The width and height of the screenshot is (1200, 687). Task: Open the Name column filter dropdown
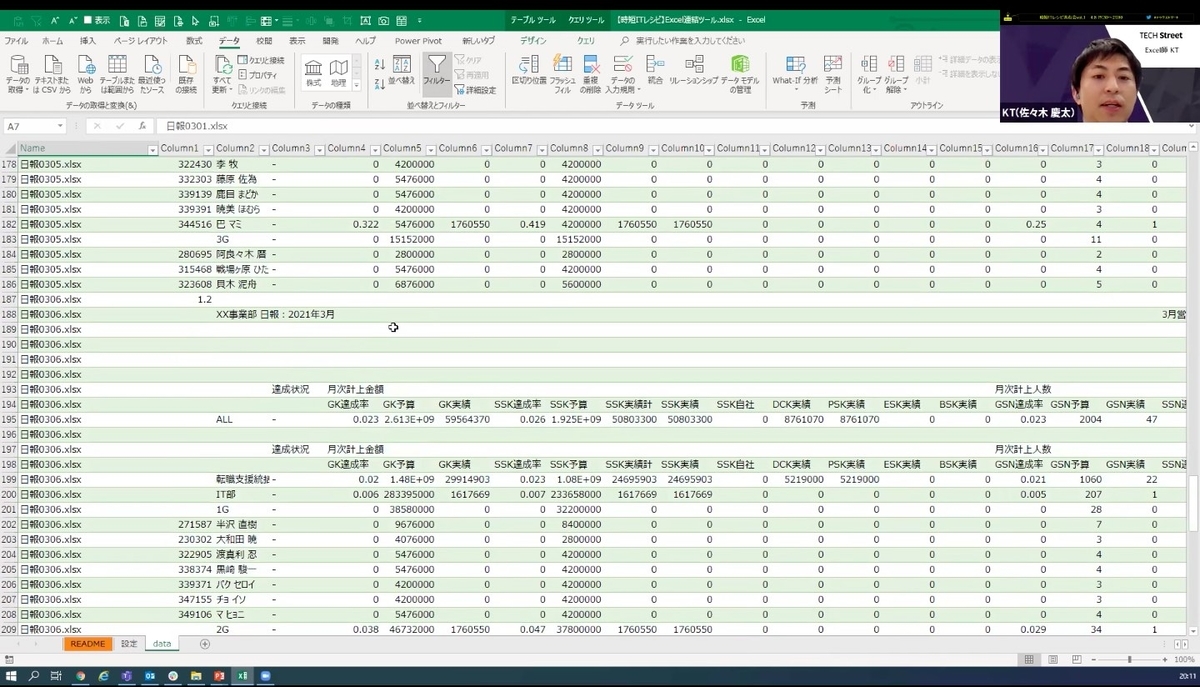[152, 149]
